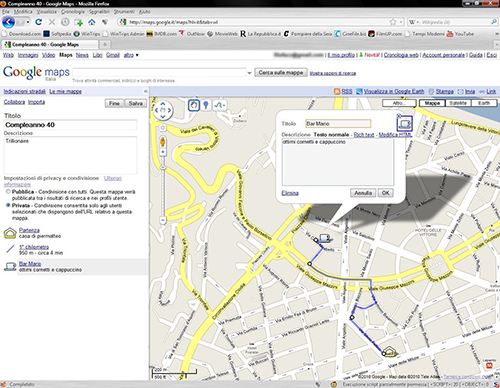This screenshot has height=388, width=500.
Task: Click the Titolo field containing Bar Mario
Action: click(x=338, y=124)
